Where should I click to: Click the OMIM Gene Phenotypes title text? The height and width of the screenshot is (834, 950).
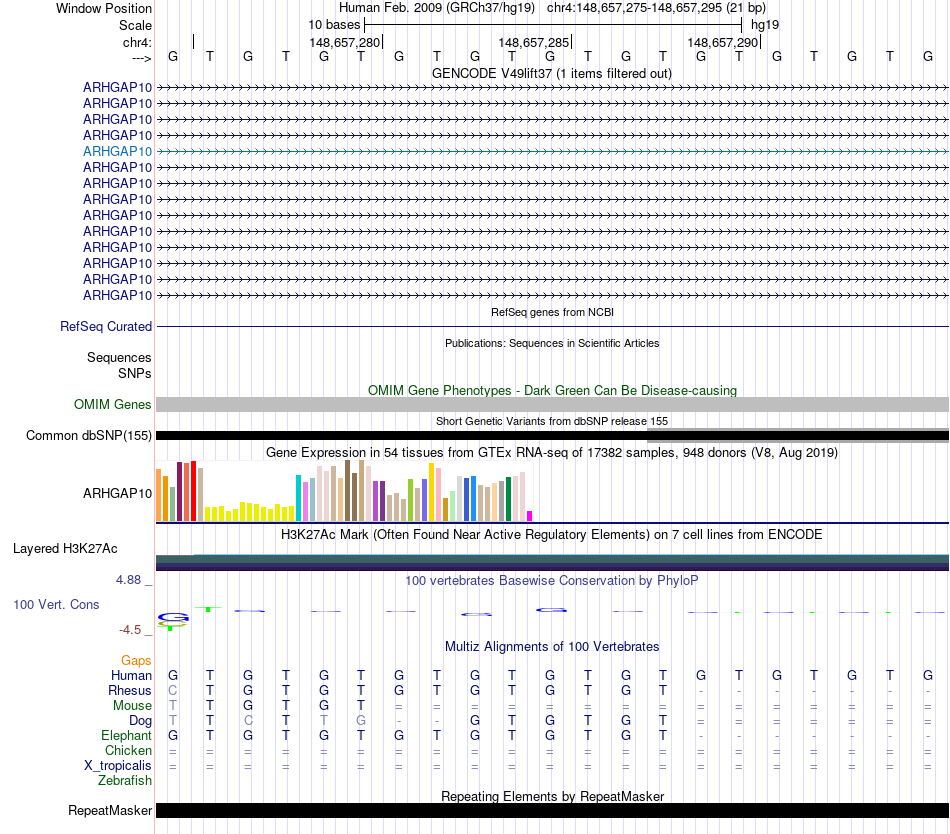552,391
